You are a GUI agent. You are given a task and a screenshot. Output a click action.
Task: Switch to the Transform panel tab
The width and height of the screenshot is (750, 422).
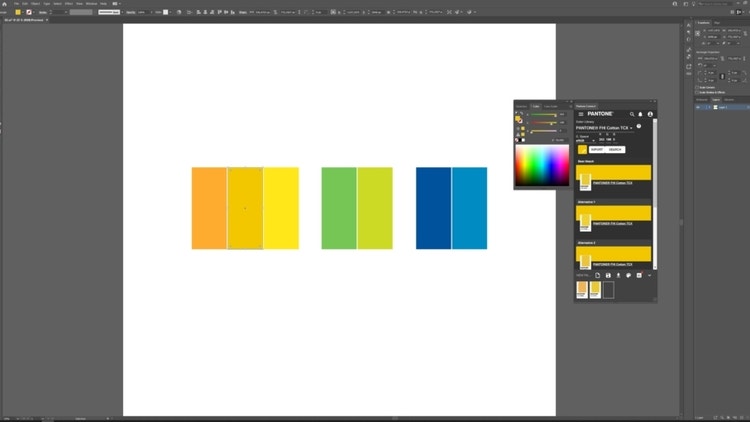point(703,22)
